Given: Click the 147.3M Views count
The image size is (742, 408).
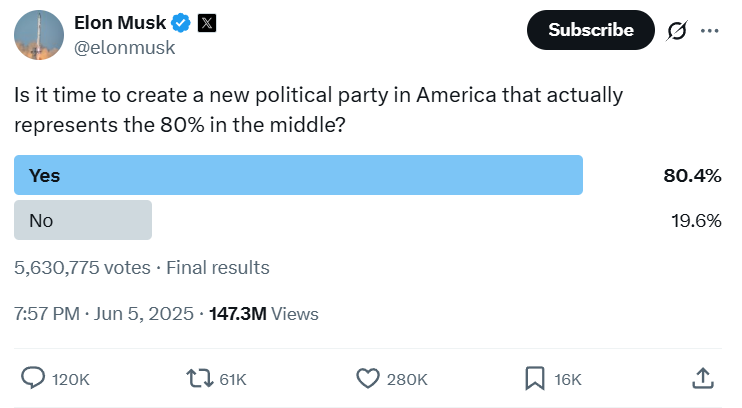Looking at the screenshot, I should 264,313.
